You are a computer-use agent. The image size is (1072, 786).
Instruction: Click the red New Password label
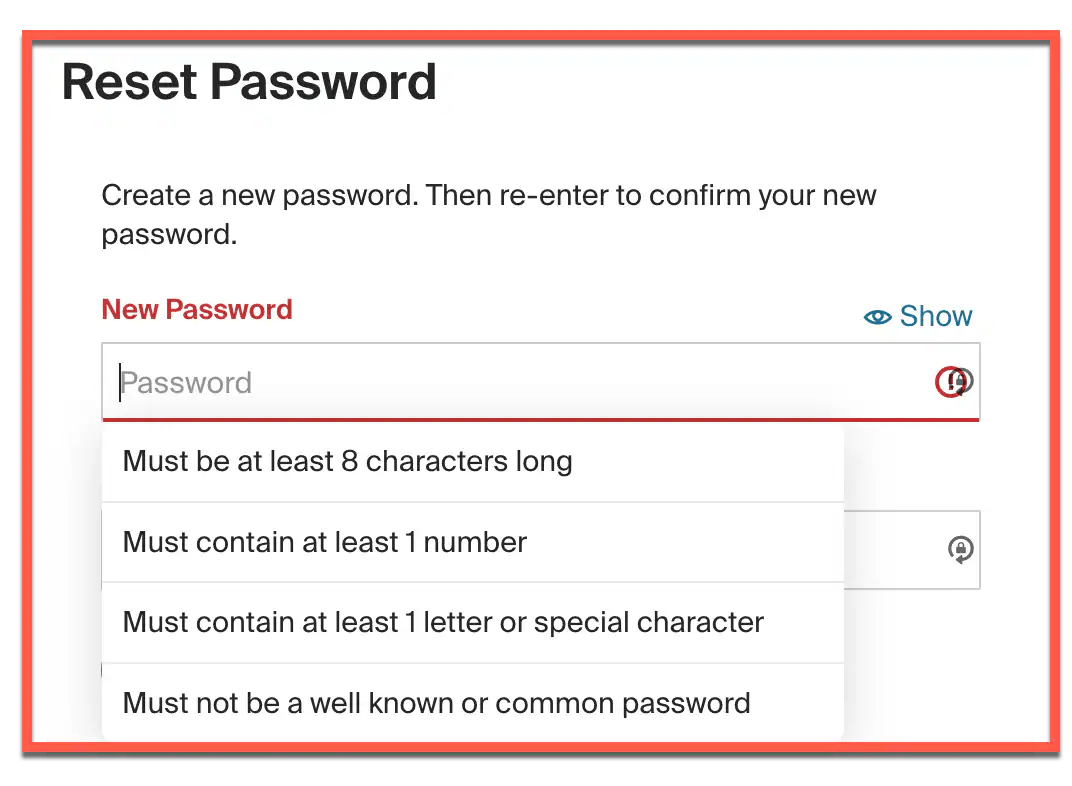click(x=197, y=310)
